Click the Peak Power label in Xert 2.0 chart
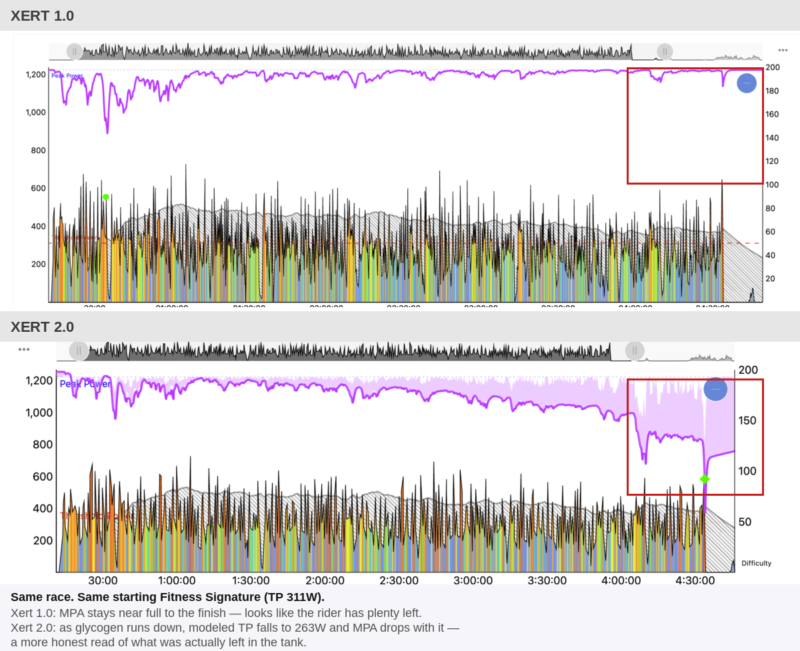800x651 pixels. pos(85,384)
